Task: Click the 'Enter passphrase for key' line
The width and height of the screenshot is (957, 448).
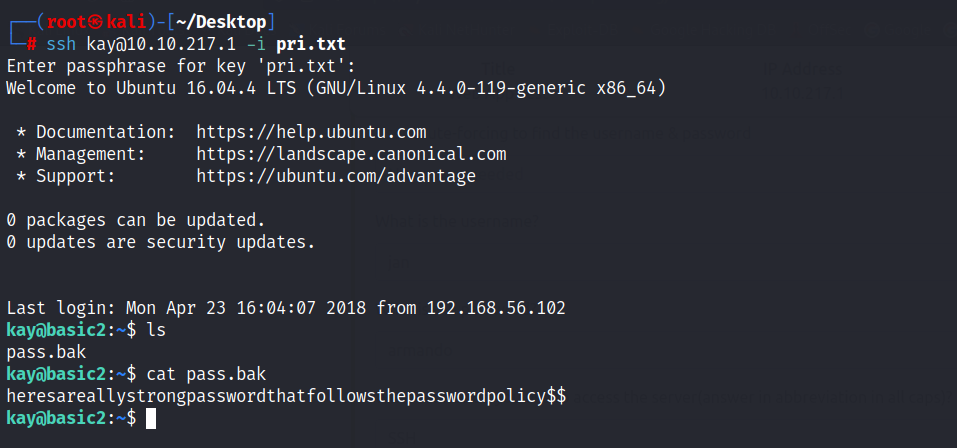Action: pyautogui.click(x=181, y=66)
